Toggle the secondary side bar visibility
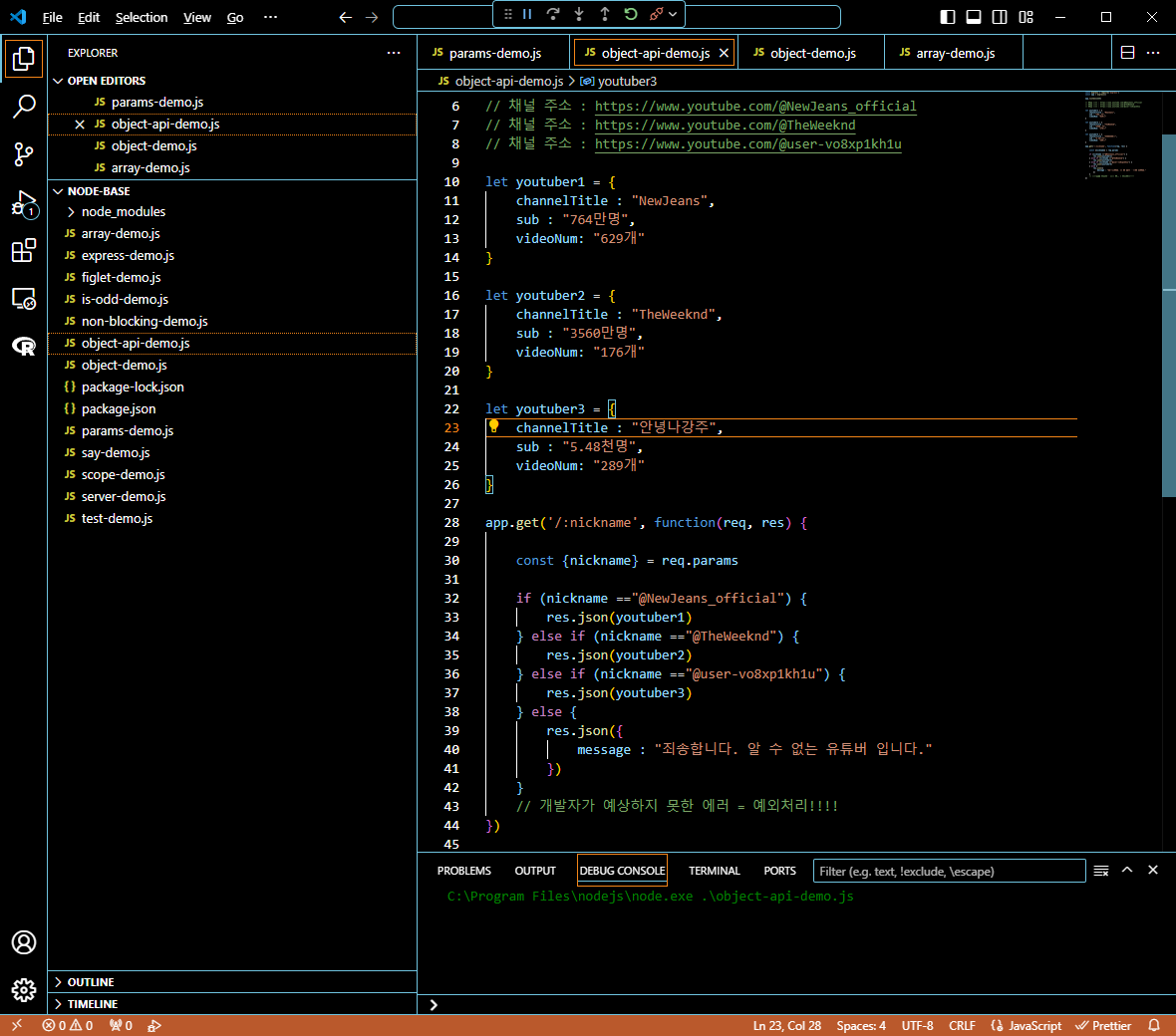 (1000, 17)
